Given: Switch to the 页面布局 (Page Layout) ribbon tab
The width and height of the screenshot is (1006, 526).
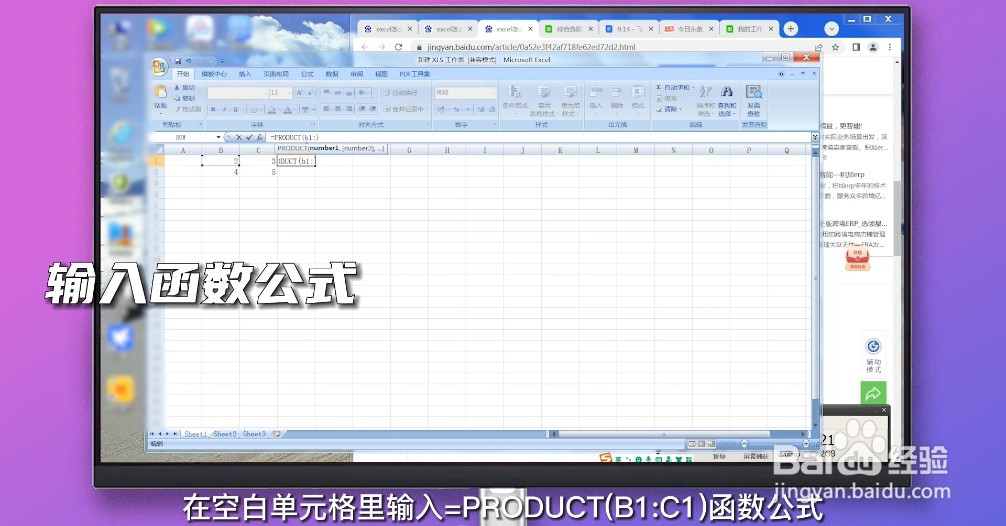Looking at the screenshot, I should click(276, 74).
